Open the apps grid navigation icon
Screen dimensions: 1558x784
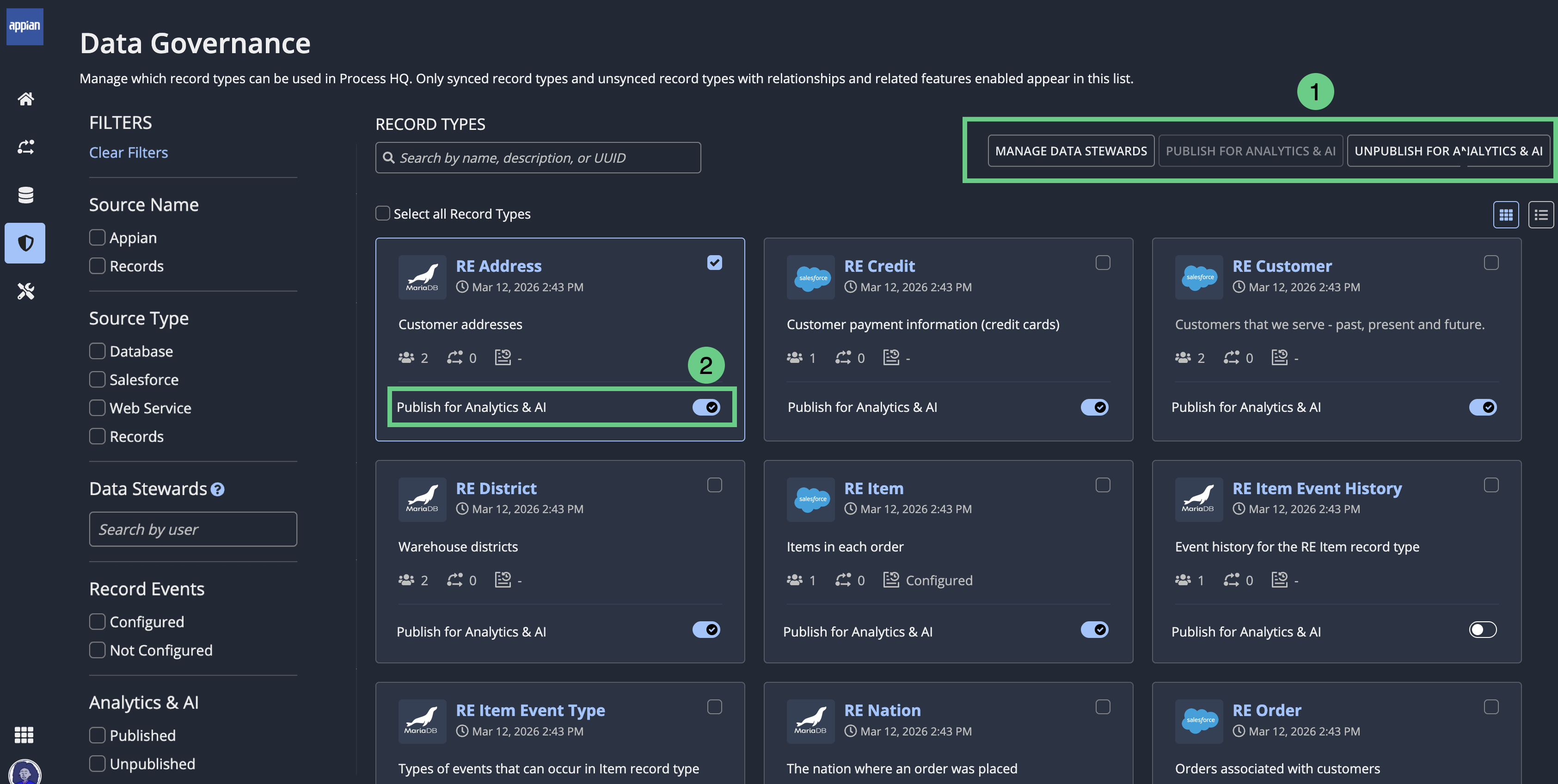(24, 735)
